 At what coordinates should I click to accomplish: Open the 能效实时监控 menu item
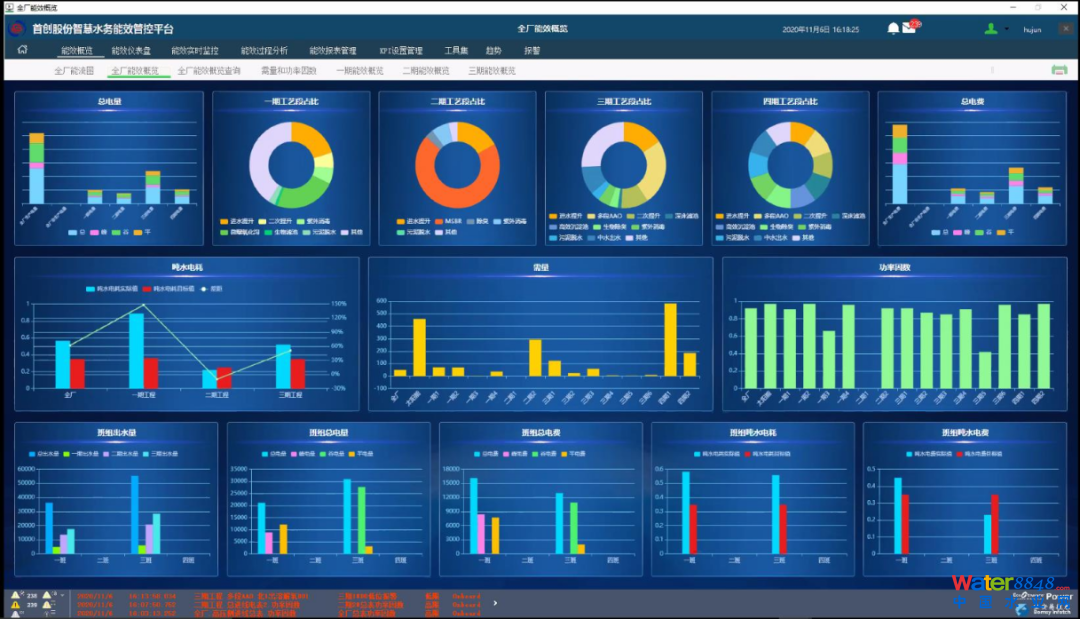194,50
